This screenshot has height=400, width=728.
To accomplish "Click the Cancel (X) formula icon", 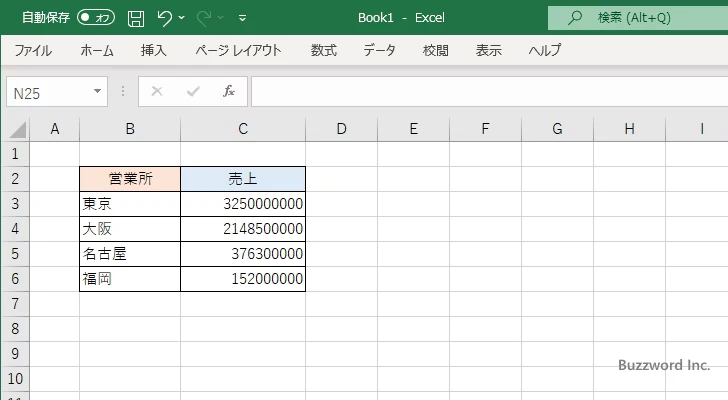I will click(x=157, y=91).
